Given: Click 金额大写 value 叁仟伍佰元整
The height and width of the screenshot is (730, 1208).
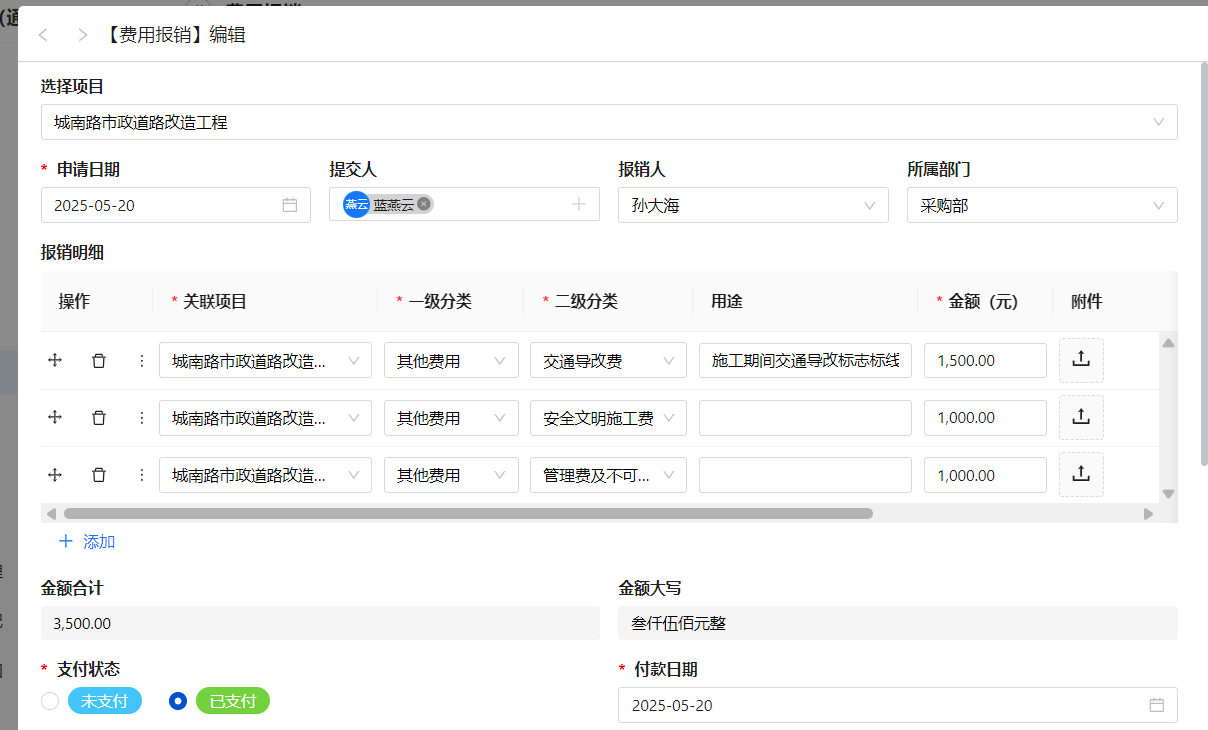Looking at the screenshot, I should point(898,623).
